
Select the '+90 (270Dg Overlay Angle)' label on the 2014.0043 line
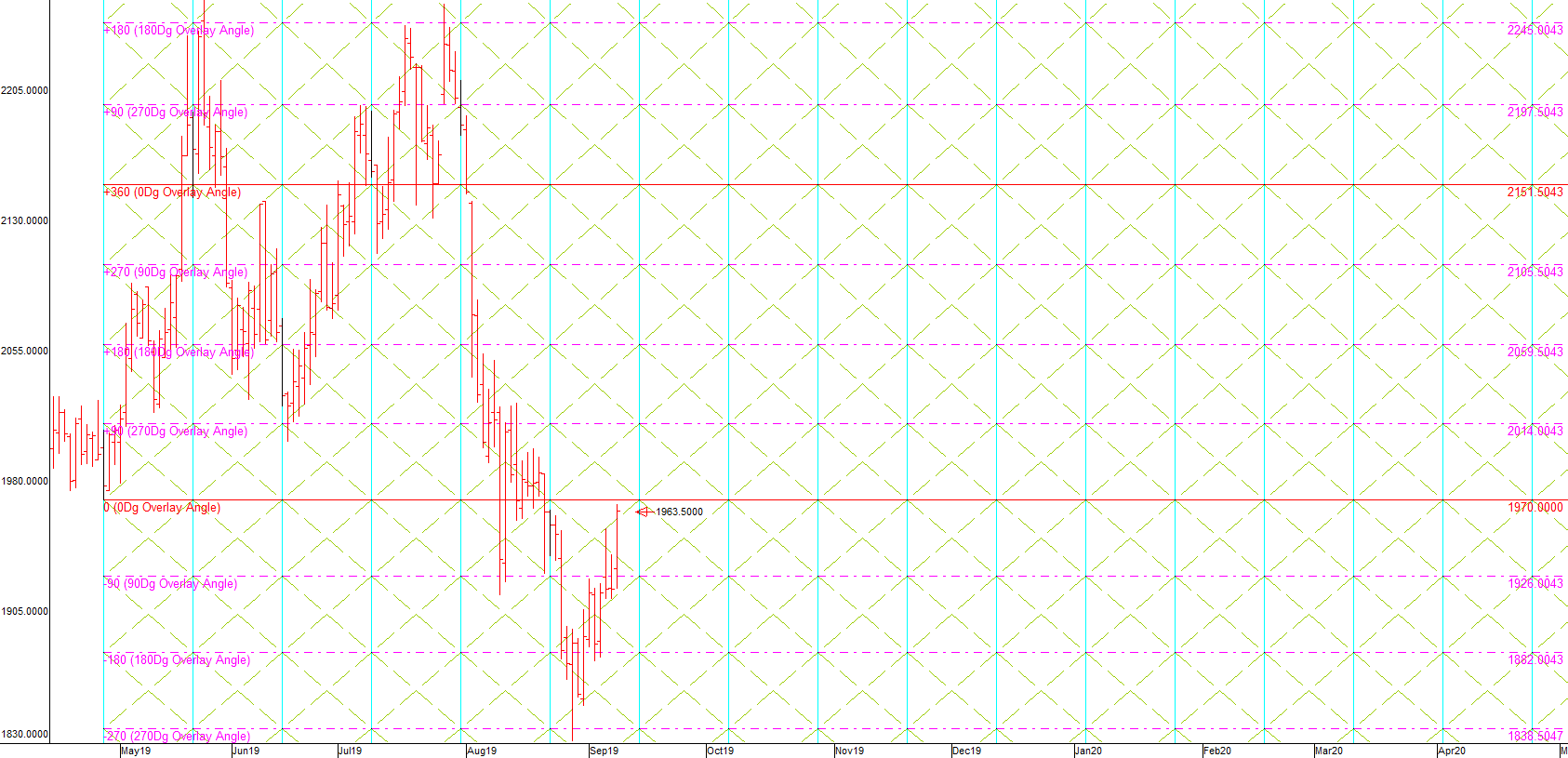pyautogui.click(x=176, y=432)
